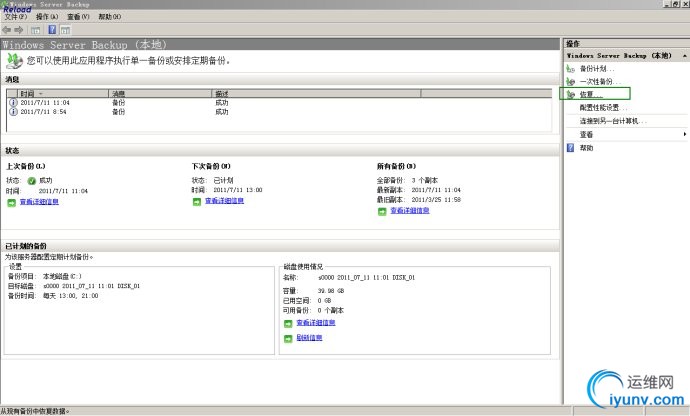This screenshot has width=690, height=416.
Task: Choose 连接到另一台计算机... action
Action: (x=613, y=121)
